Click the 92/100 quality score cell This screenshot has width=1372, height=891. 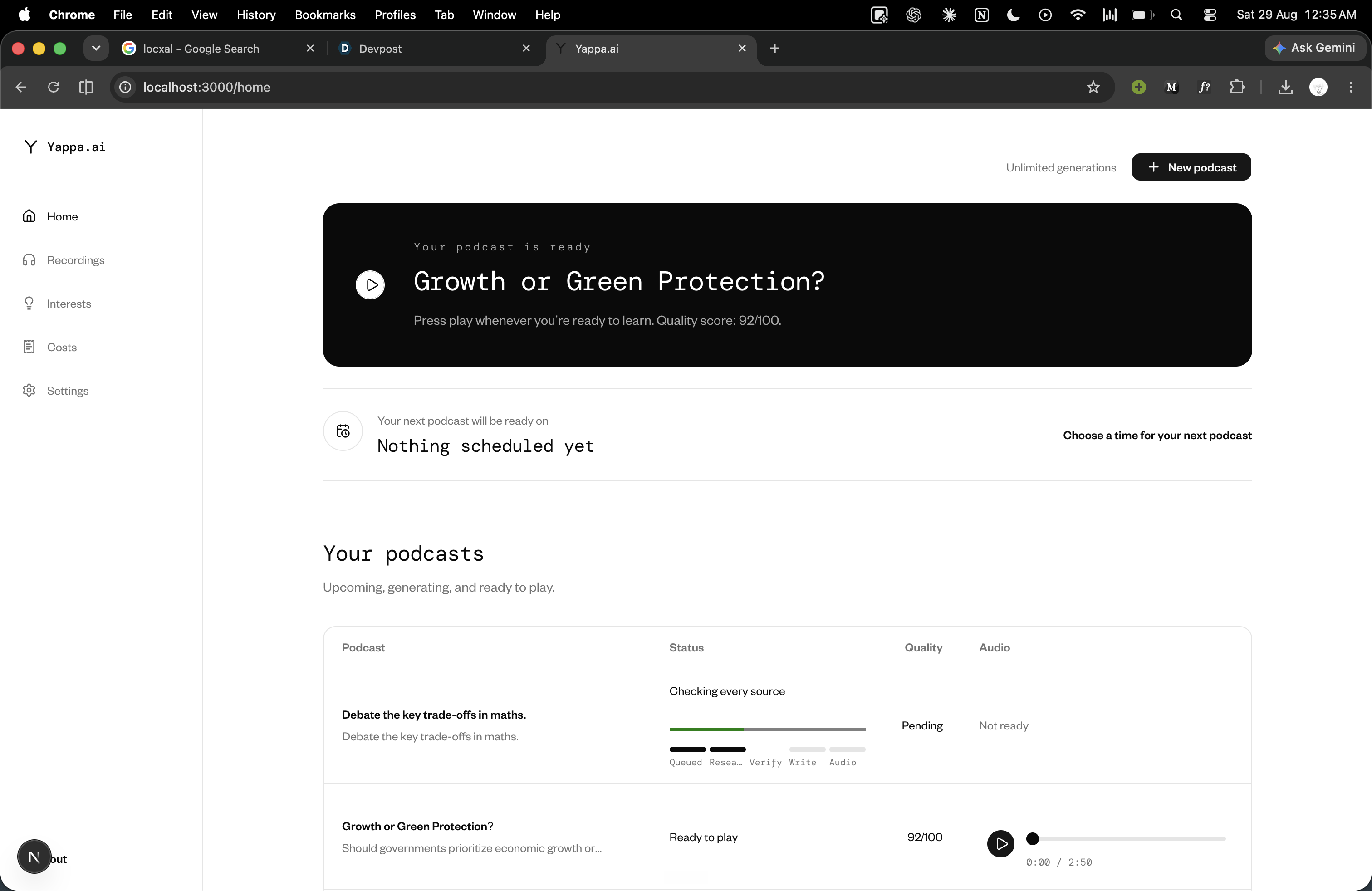point(925,837)
